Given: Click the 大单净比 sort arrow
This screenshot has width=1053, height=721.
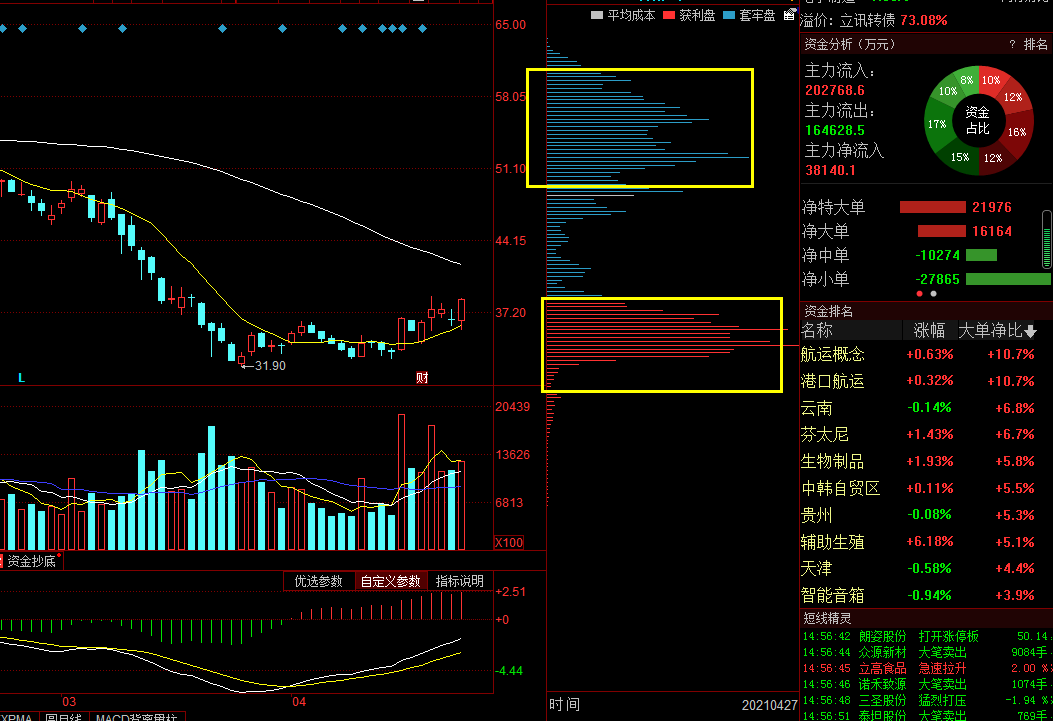Looking at the screenshot, I should pos(1030,331).
